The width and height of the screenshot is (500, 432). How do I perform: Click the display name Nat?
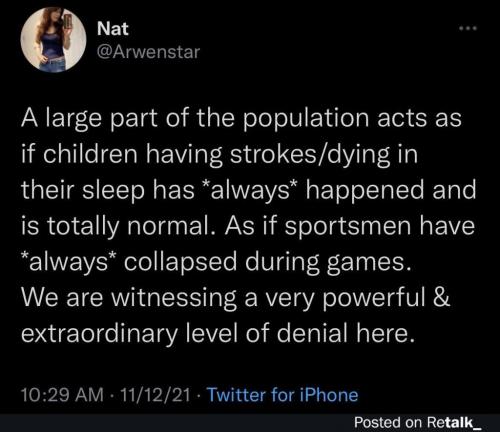(x=113, y=29)
